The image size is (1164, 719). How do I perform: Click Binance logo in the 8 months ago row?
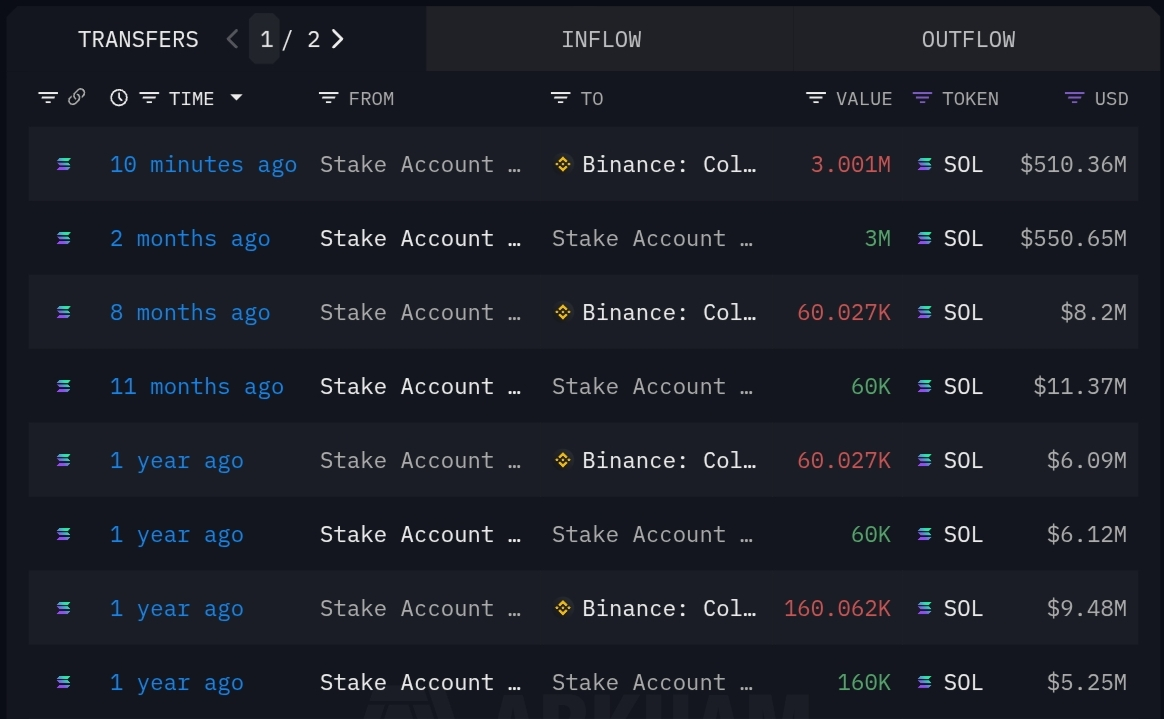click(x=563, y=312)
